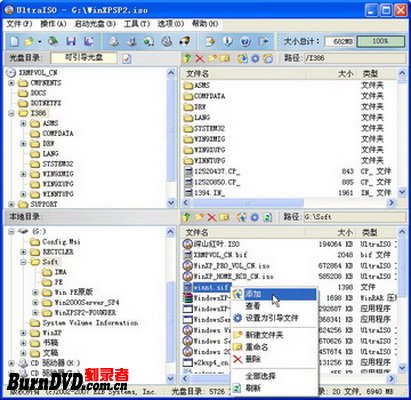
Task: Click 文件名 column header in local file list
Action: coord(197,232)
